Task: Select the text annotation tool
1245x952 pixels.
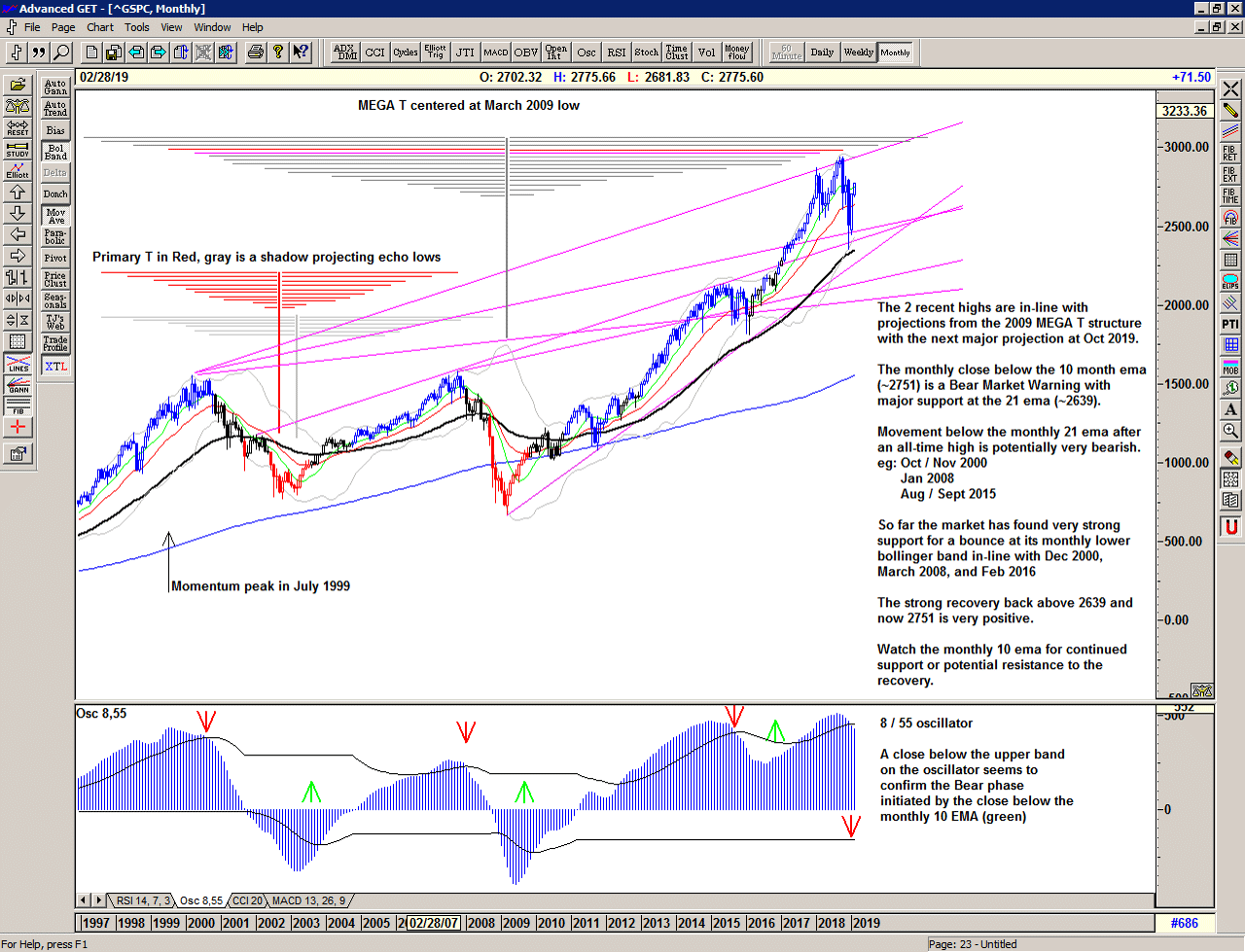Action: (x=1230, y=410)
